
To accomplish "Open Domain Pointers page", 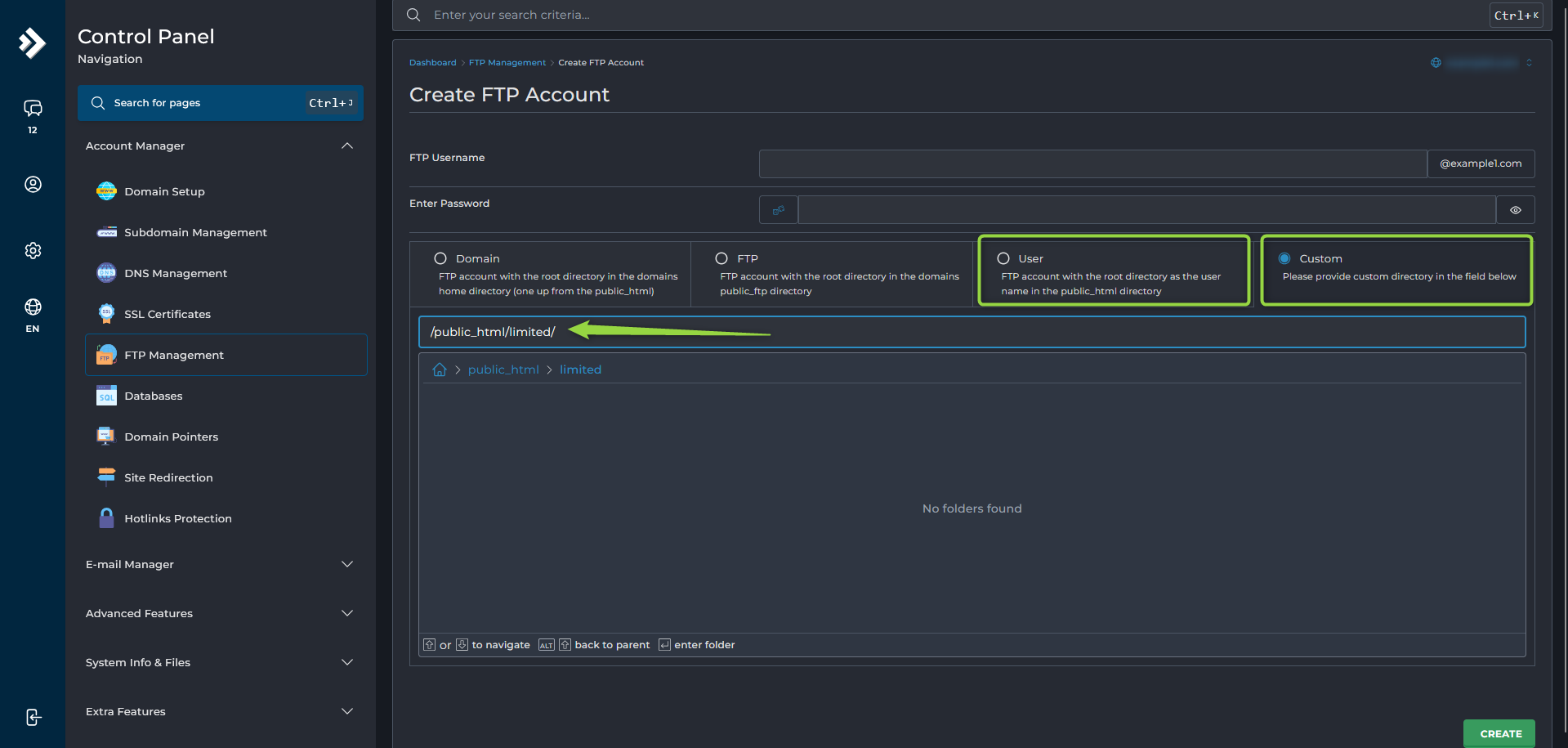I will pos(226,437).
